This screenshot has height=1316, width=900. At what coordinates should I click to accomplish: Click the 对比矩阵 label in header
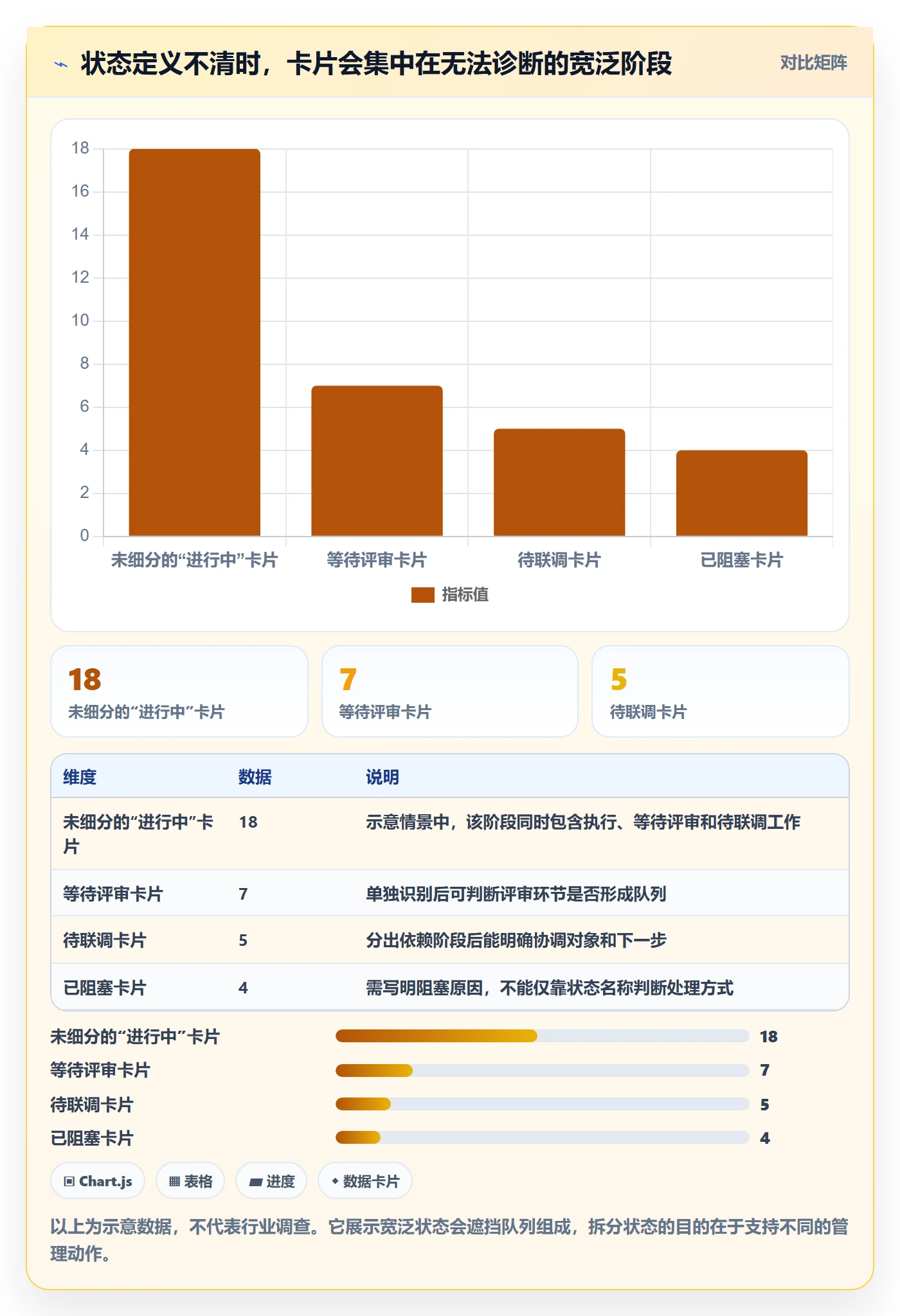(x=813, y=63)
